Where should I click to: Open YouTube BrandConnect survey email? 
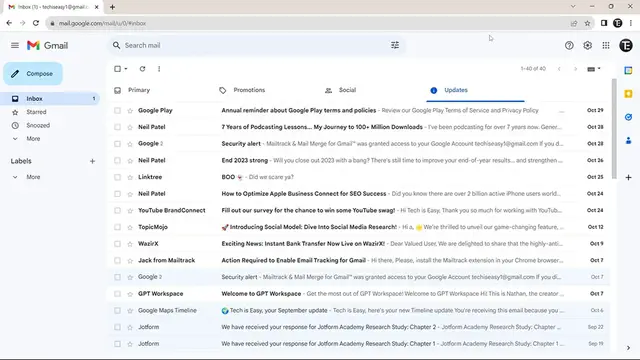359,211
